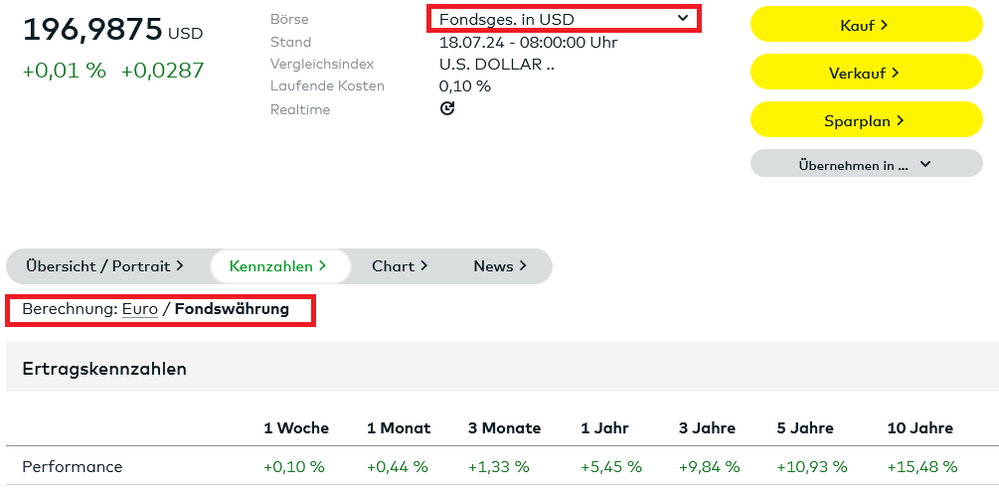Image resolution: width=999 pixels, height=492 pixels.
Task: Open the News tab
Action: click(x=500, y=266)
